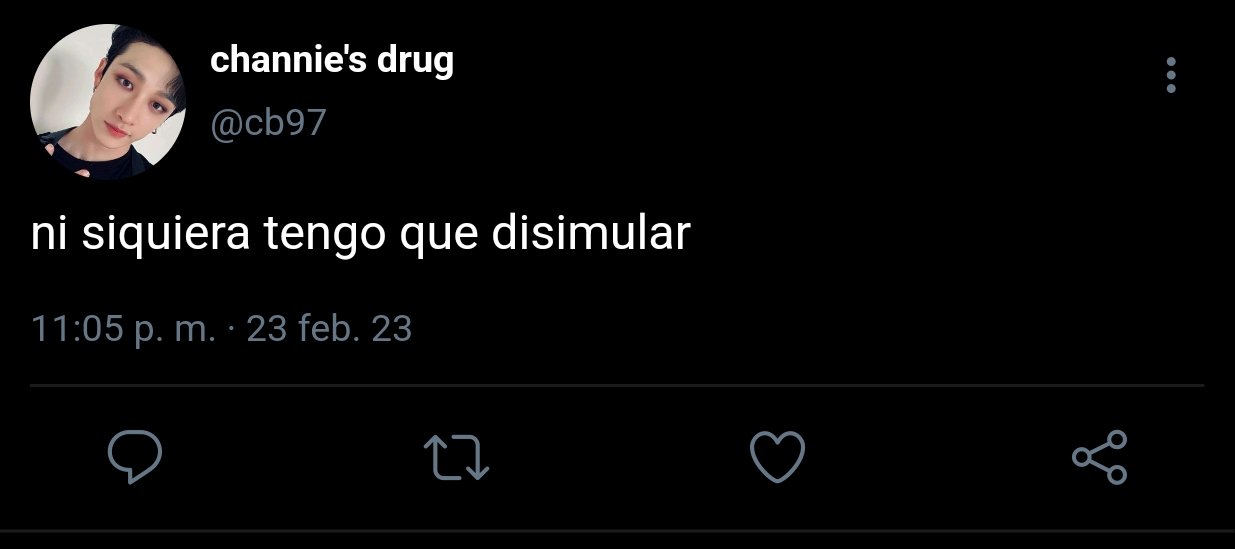This screenshot has width=1235, height=549.
Task: Like the tweet with the heart icon
Action: pyautogui.click(x=777, y=458)
